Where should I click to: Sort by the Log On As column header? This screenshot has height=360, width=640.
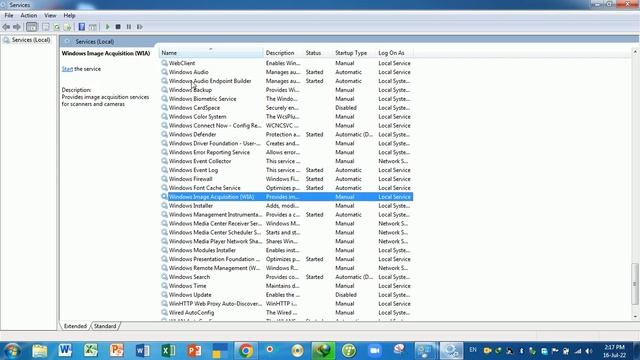[x=394, y=53]
